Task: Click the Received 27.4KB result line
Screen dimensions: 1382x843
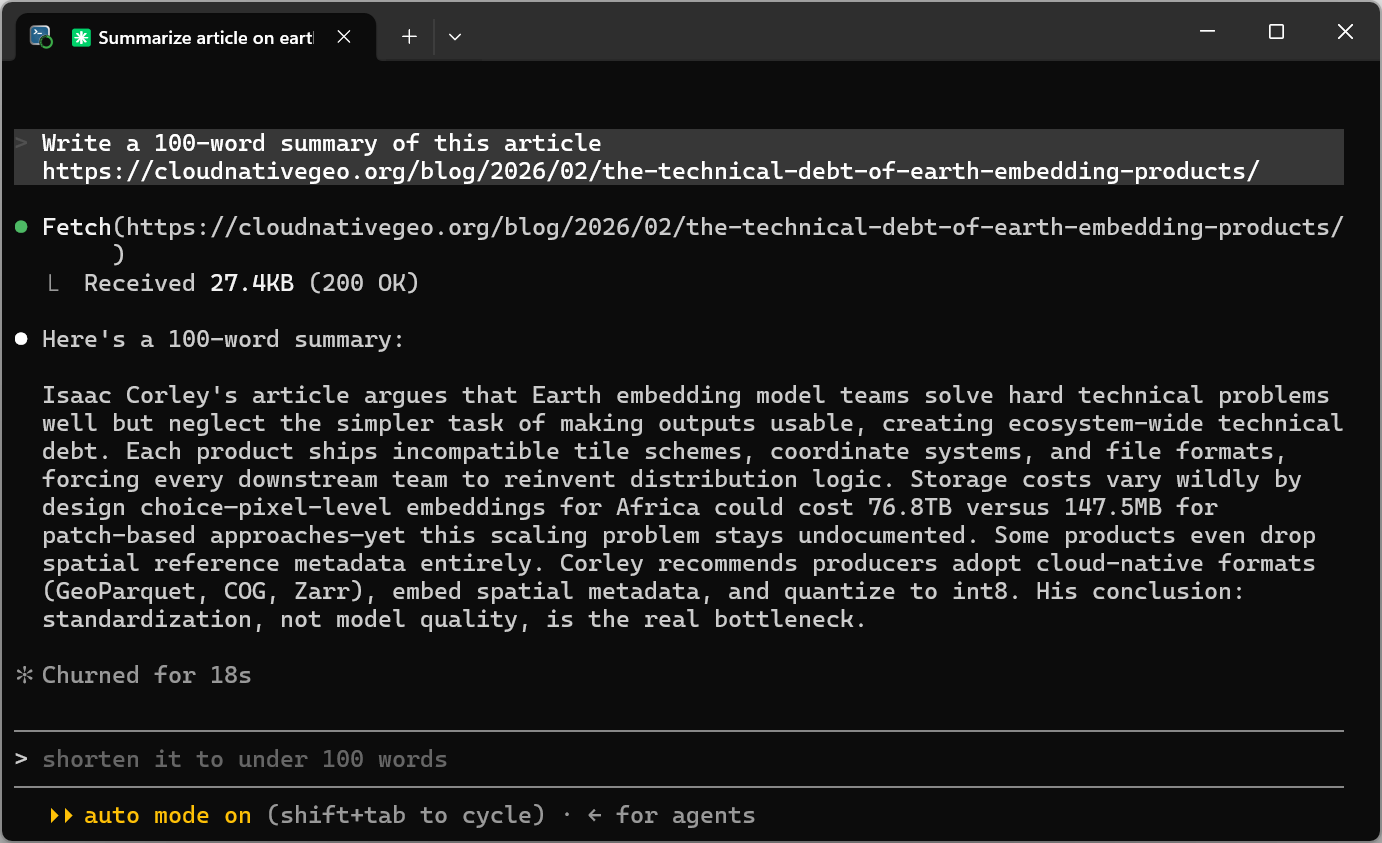Action: [x=251, y=283]
